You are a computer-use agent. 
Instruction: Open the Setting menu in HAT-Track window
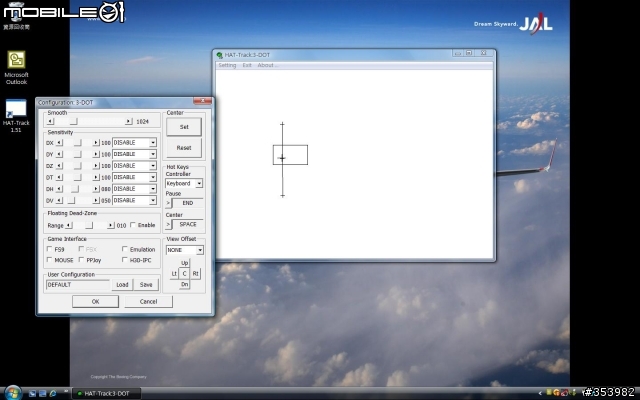[227, 65]
